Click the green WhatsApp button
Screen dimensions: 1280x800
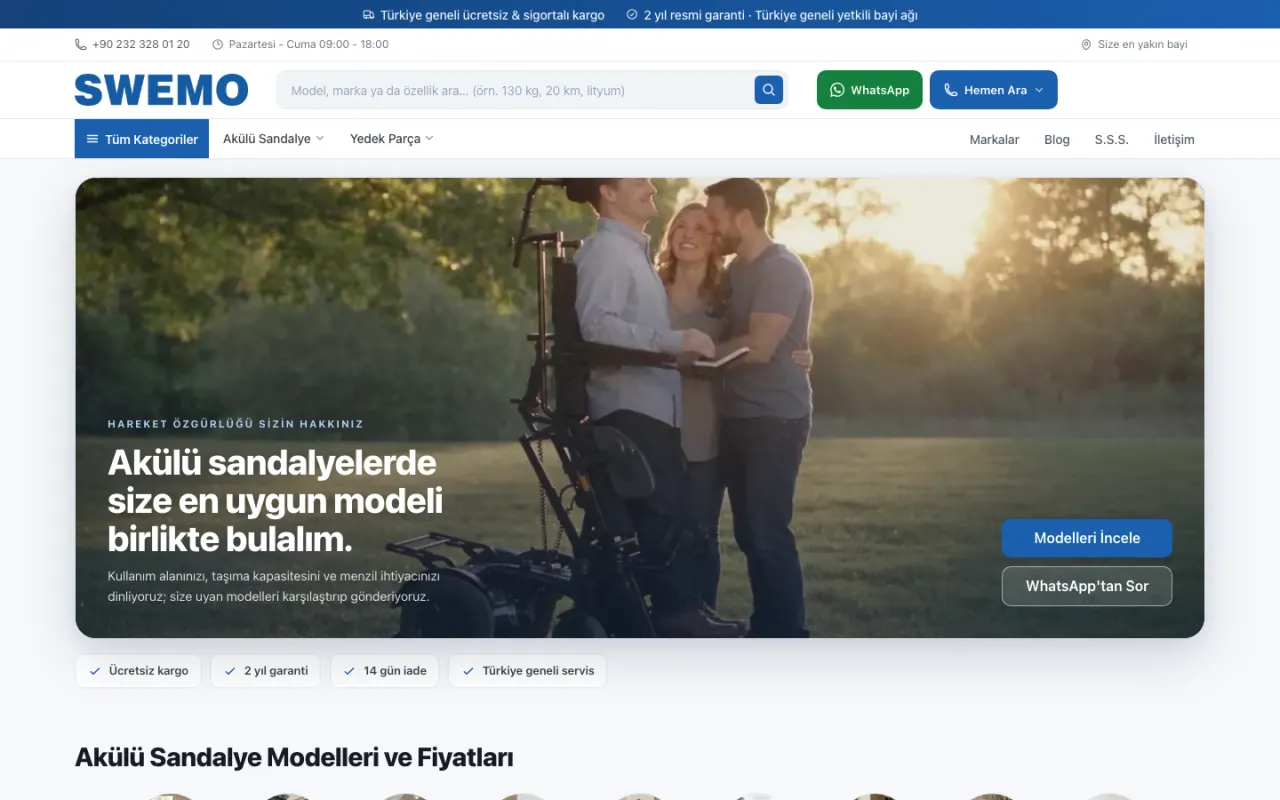click(870, 90)
